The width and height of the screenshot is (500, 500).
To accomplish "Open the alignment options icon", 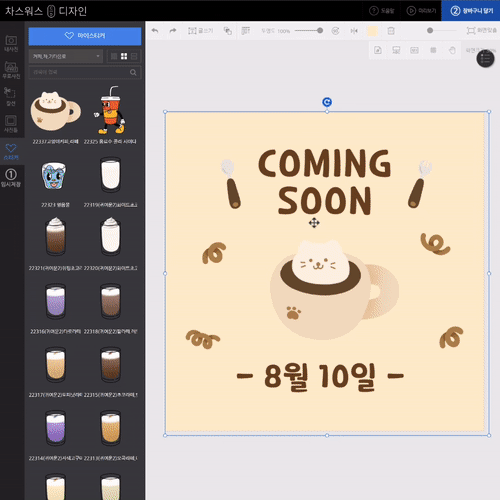I will [x=246, y=31].
